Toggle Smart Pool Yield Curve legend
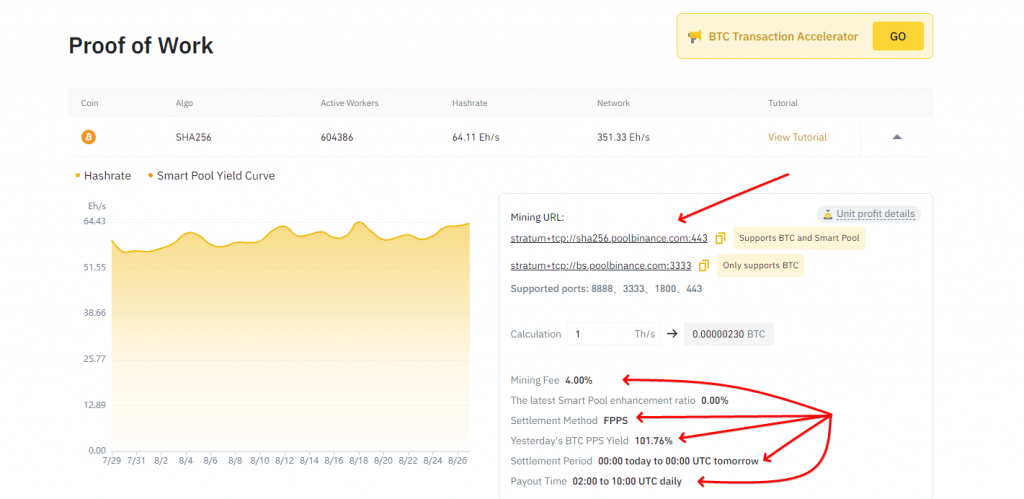The image size is (1024, 499). [x=212, y=176]
